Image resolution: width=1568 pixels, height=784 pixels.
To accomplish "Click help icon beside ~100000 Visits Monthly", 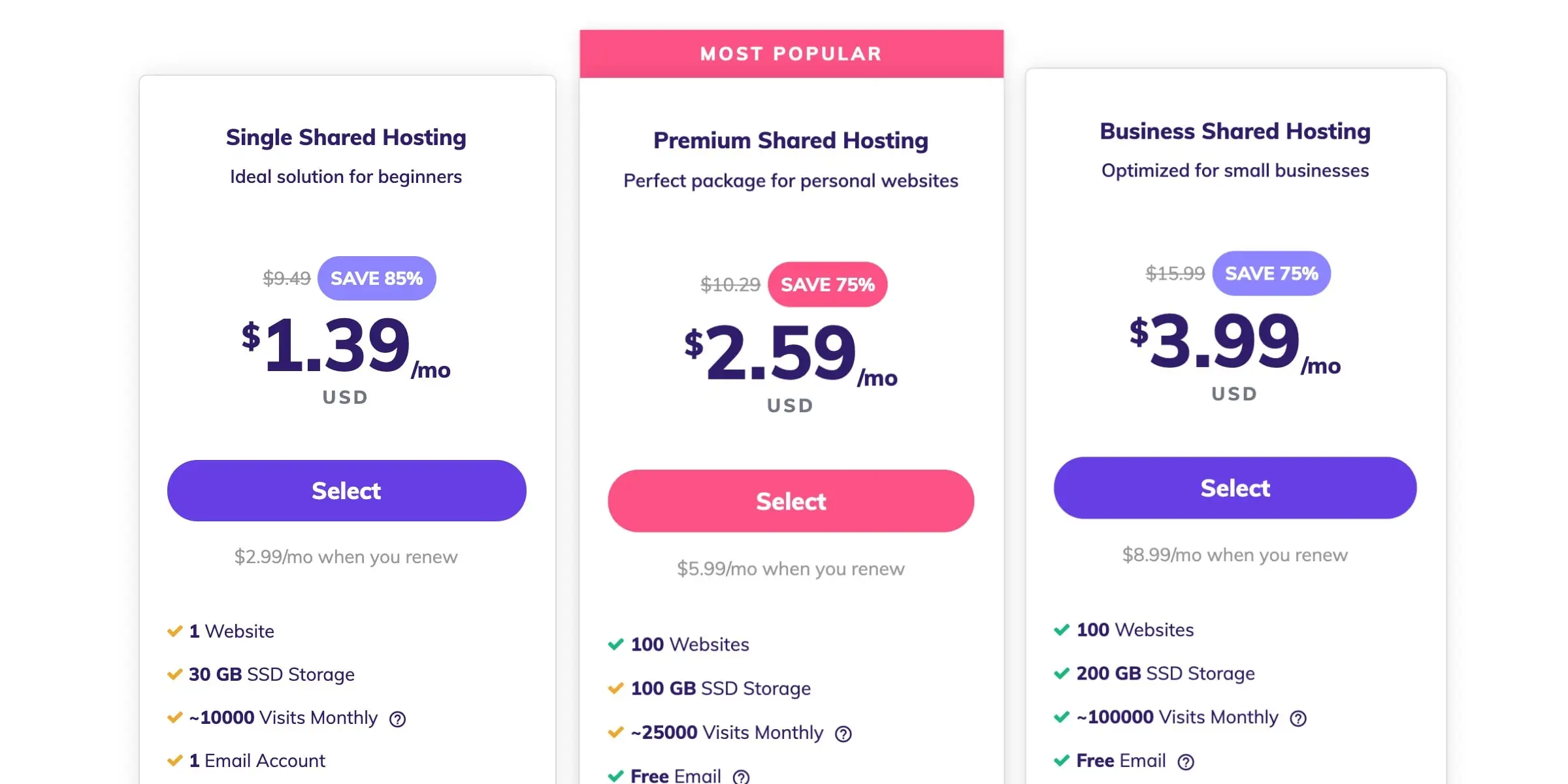I will [x=1298, y=719].
